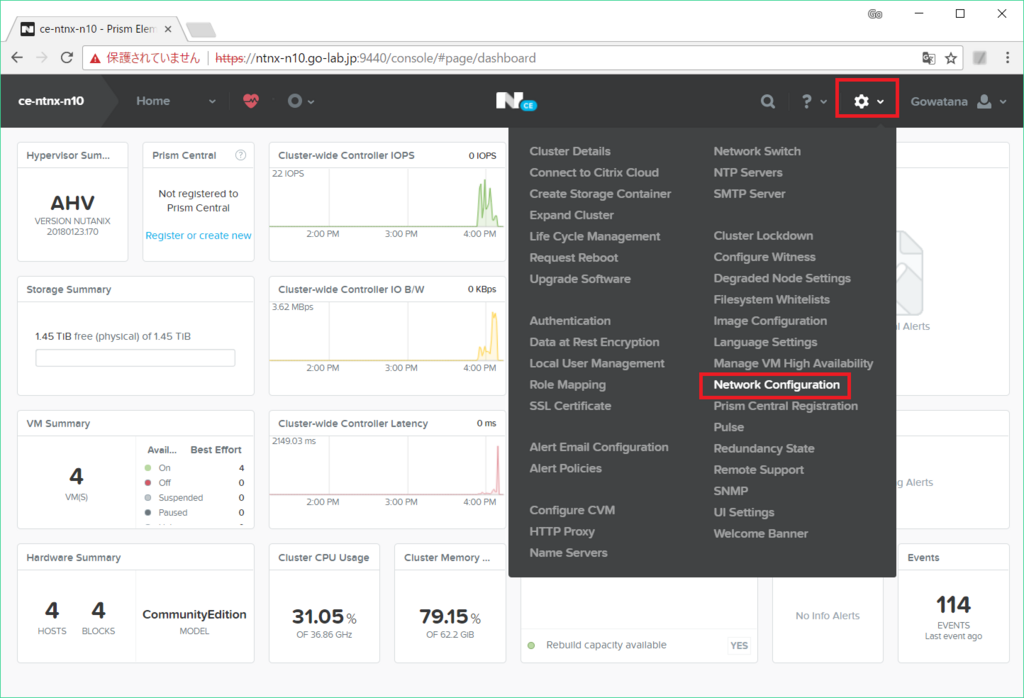Open Redundancy State
Image resolution: width=1024 pixels, height=698 pixels.
763,449
